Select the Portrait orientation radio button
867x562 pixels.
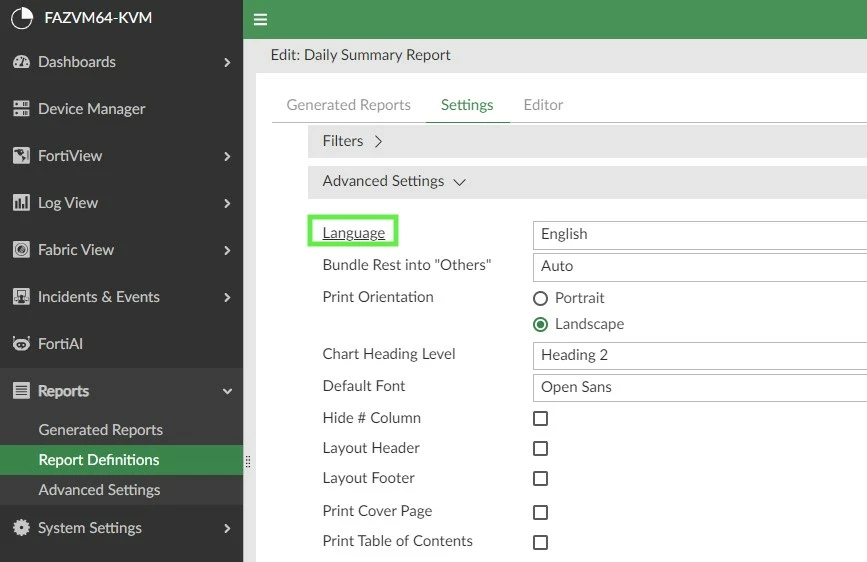540,299
